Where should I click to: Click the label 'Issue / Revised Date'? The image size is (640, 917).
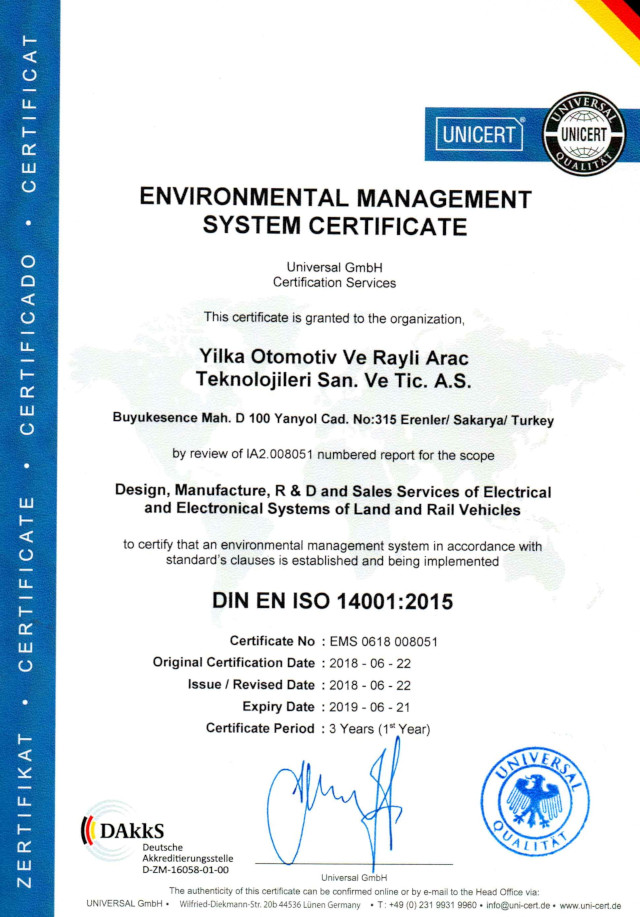(251, 685)
